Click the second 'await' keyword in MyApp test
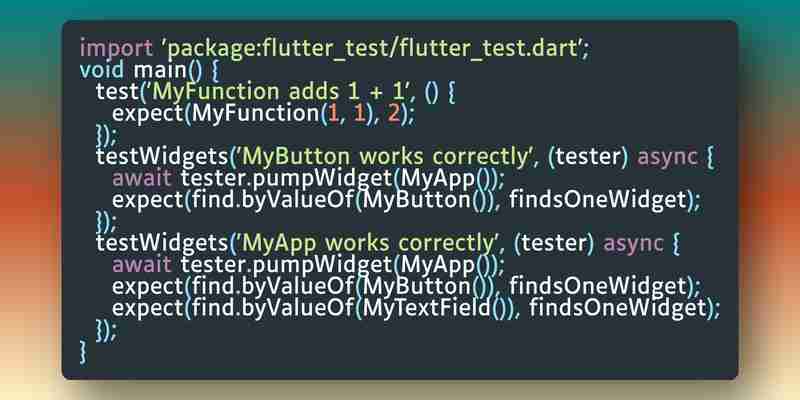 pyautogui.click(x=141, y=265)
